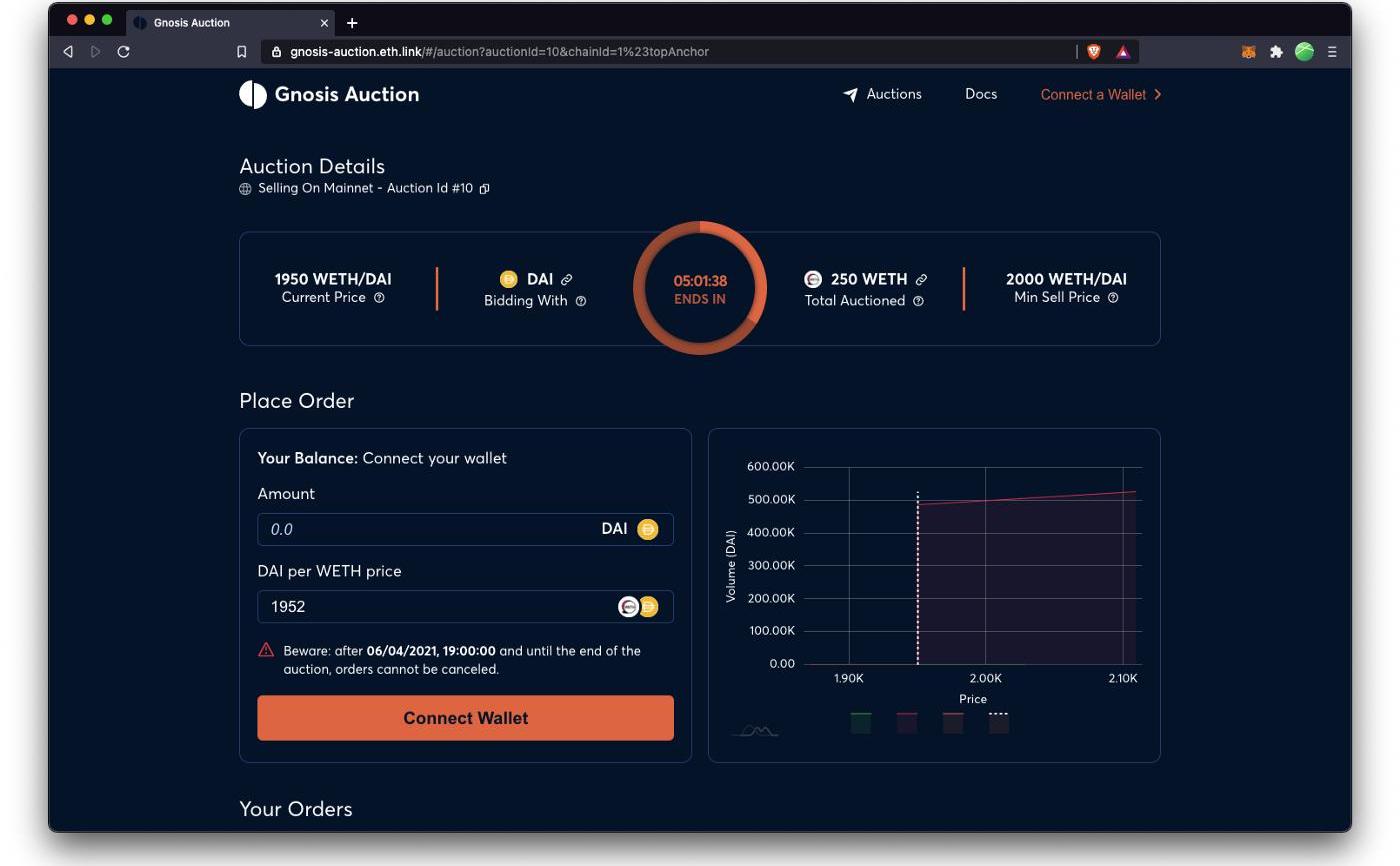
Task: Click the Min Sell Price help icon
Action: (x=1113, y=298)
